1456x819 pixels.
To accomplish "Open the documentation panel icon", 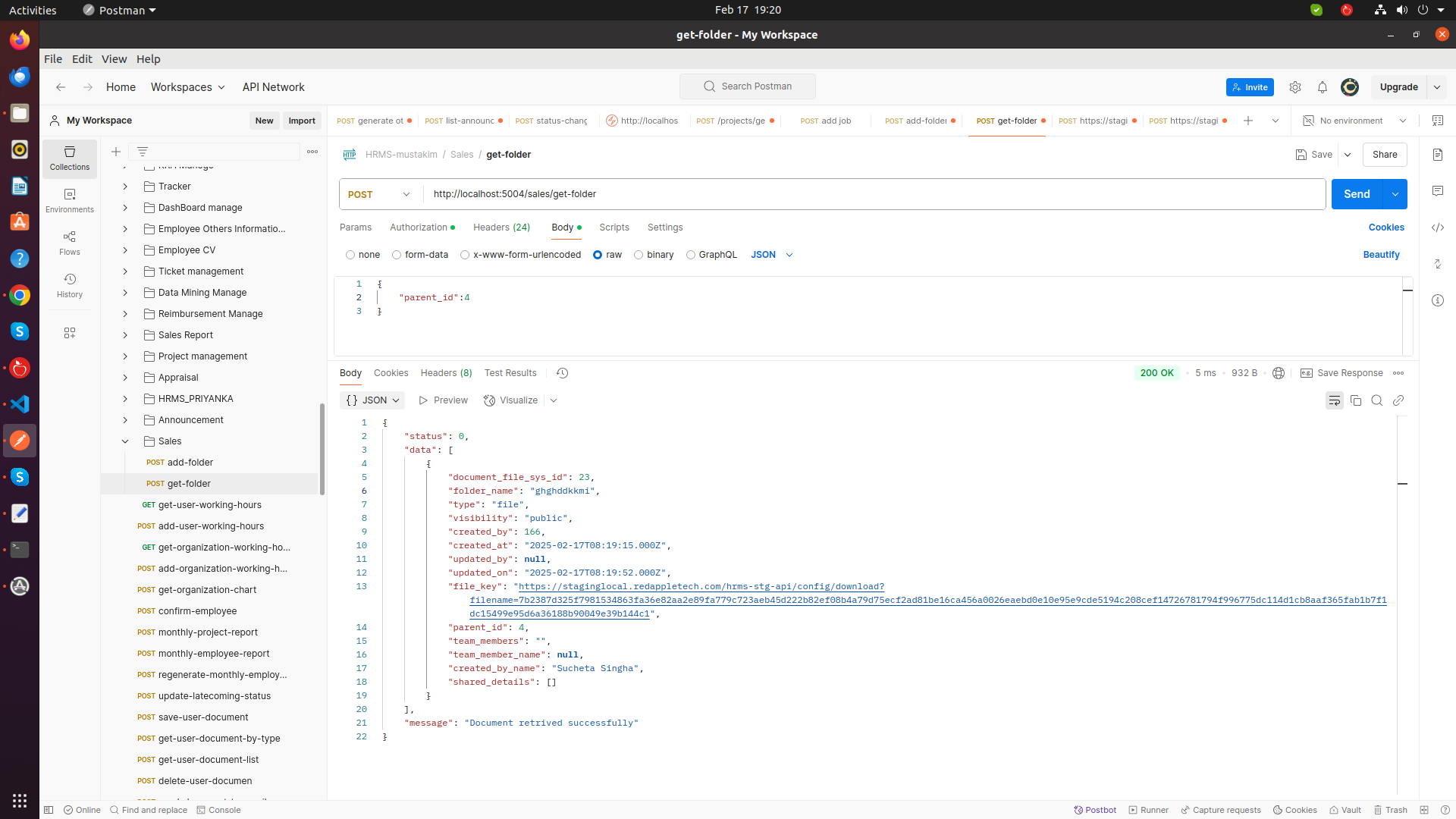I will (x=1438, y=155).
